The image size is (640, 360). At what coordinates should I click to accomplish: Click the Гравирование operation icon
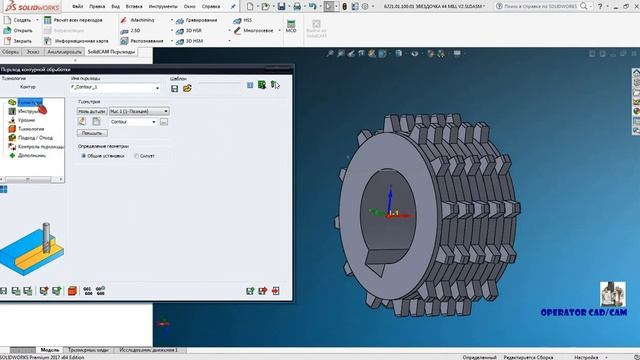click(180, 20)
